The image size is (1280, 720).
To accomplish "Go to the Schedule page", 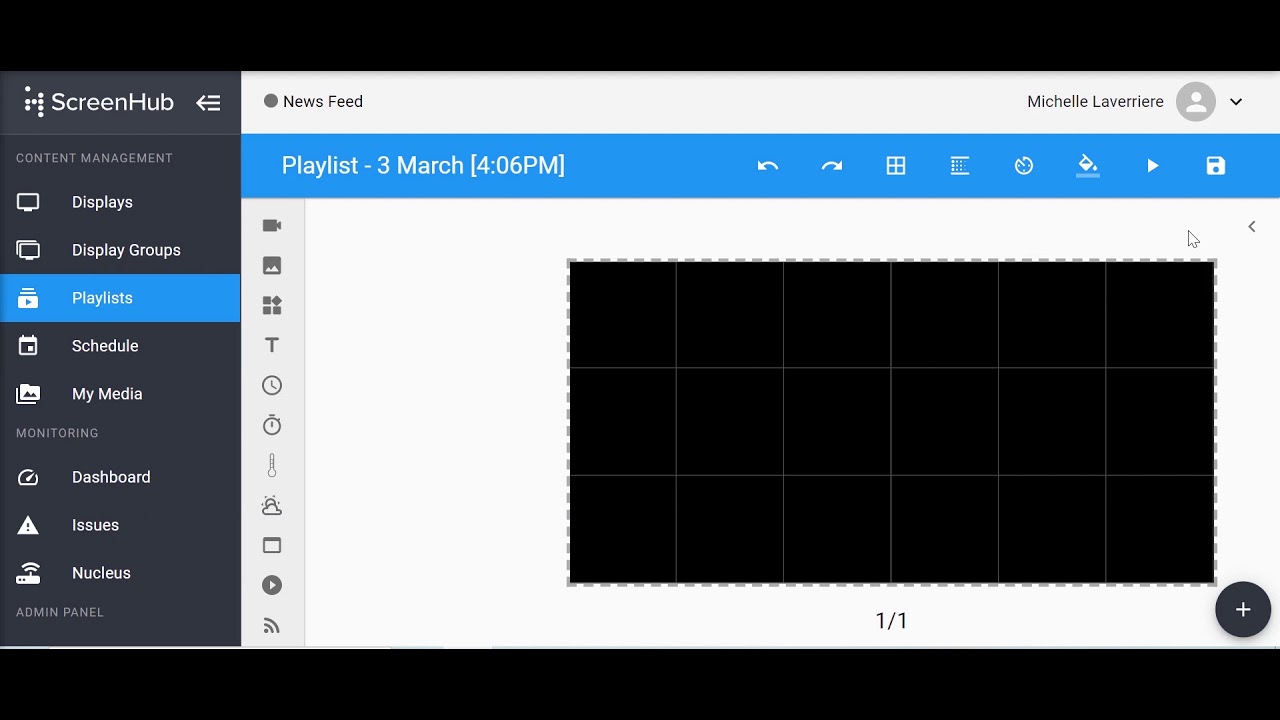I will [x=120, y=346].
